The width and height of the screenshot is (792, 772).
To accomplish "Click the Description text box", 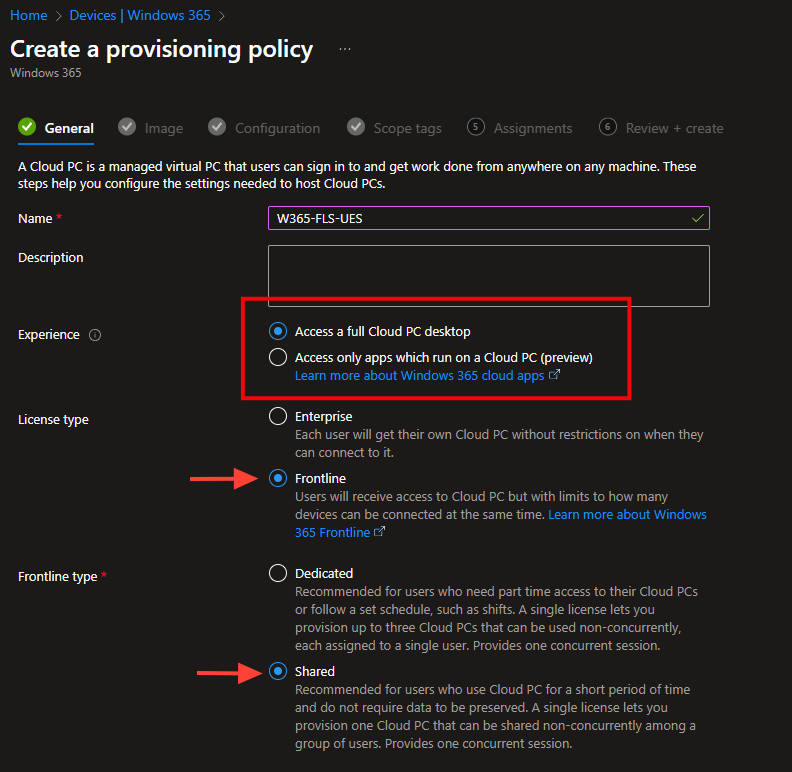I will [488, 275].
